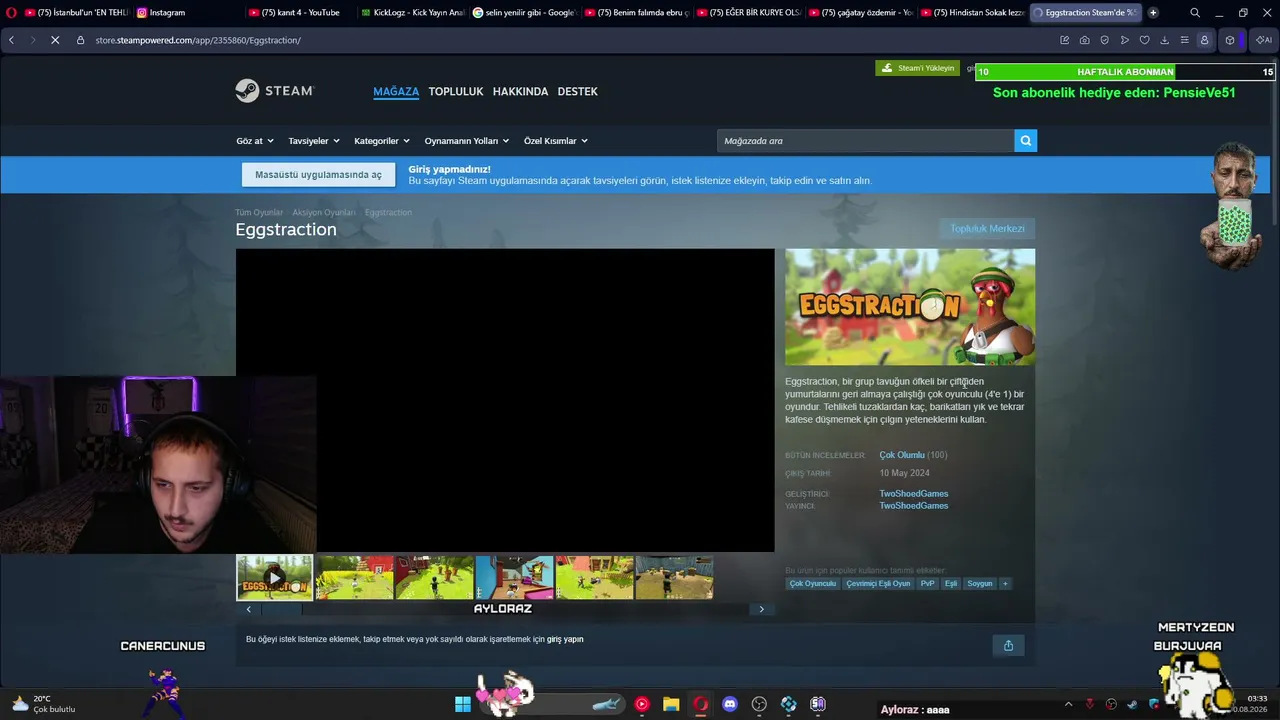The width and height of the screenshot is (1280, 720).
Task: Select the Çok Oyunculu tag
Action: pyautogui.click(x=813, y=584)
